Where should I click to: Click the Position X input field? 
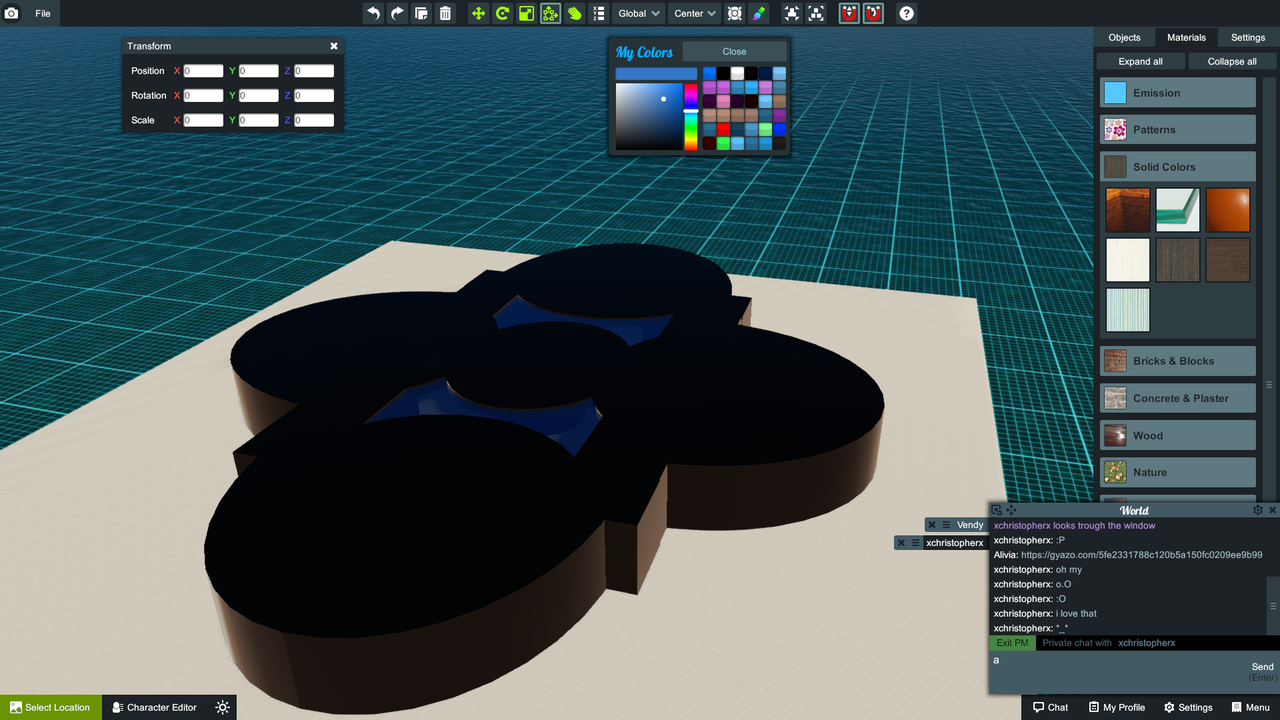pos(203,71)
